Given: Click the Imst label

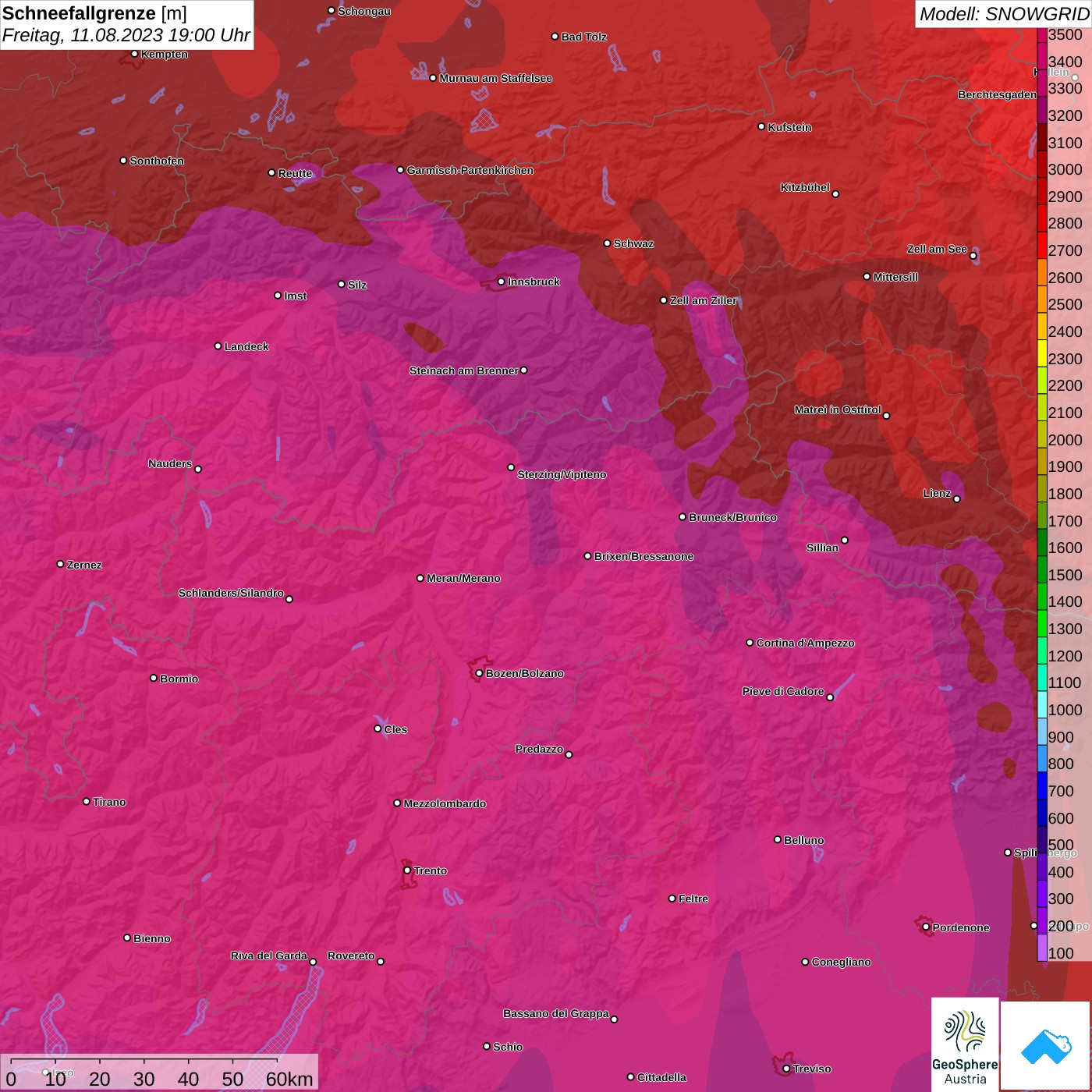Looking at the screenshot, I should (x=296, y=296).
